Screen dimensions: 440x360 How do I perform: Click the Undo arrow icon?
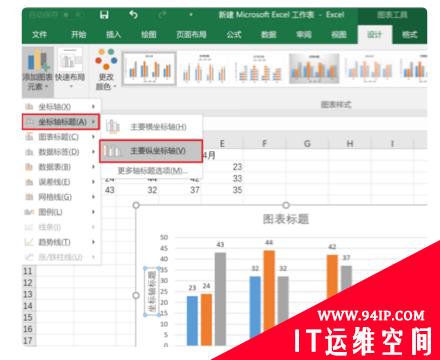[x=133, y=14]
